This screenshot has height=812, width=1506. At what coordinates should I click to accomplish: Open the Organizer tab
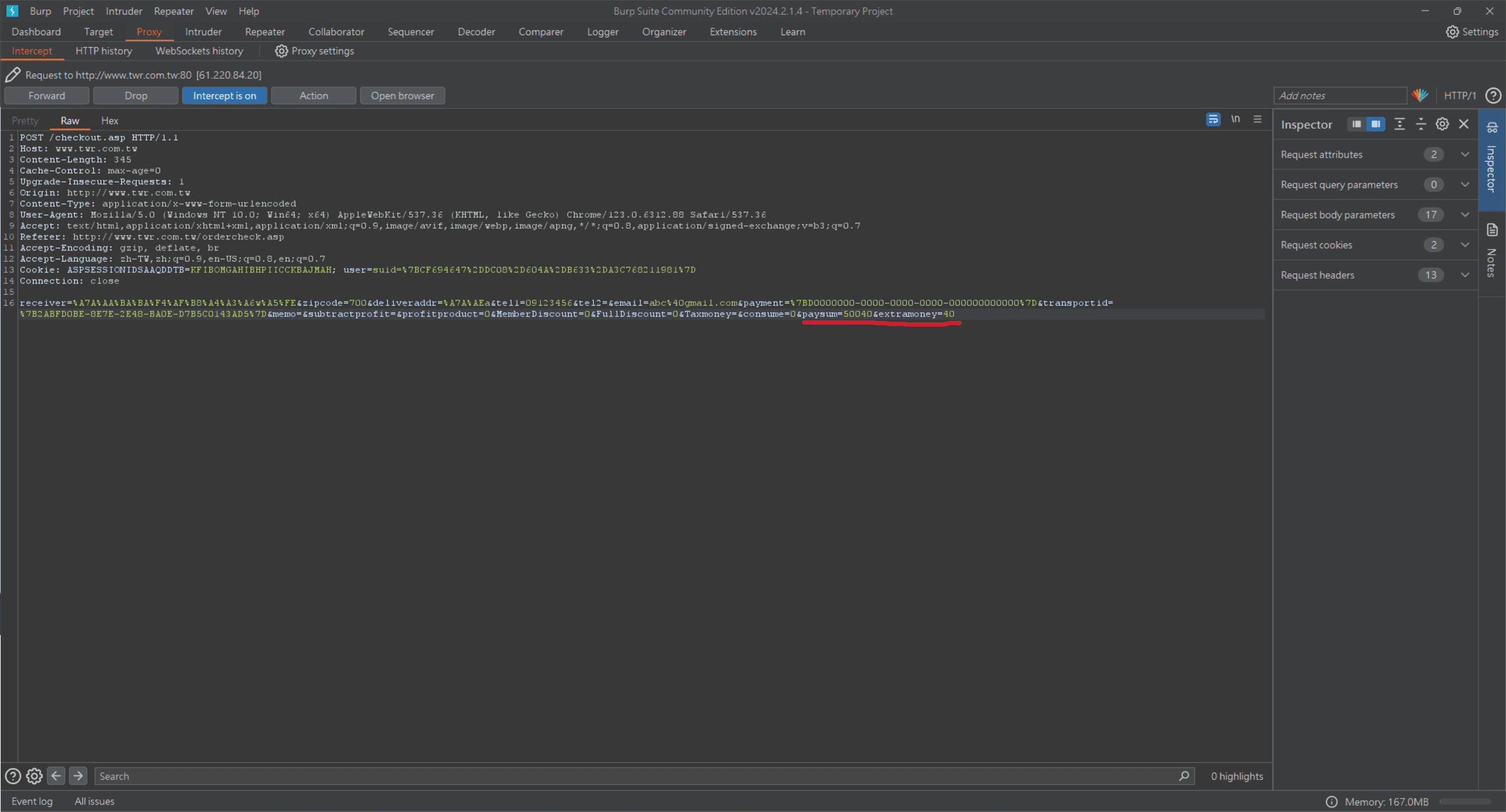click(x=664, y=32)
